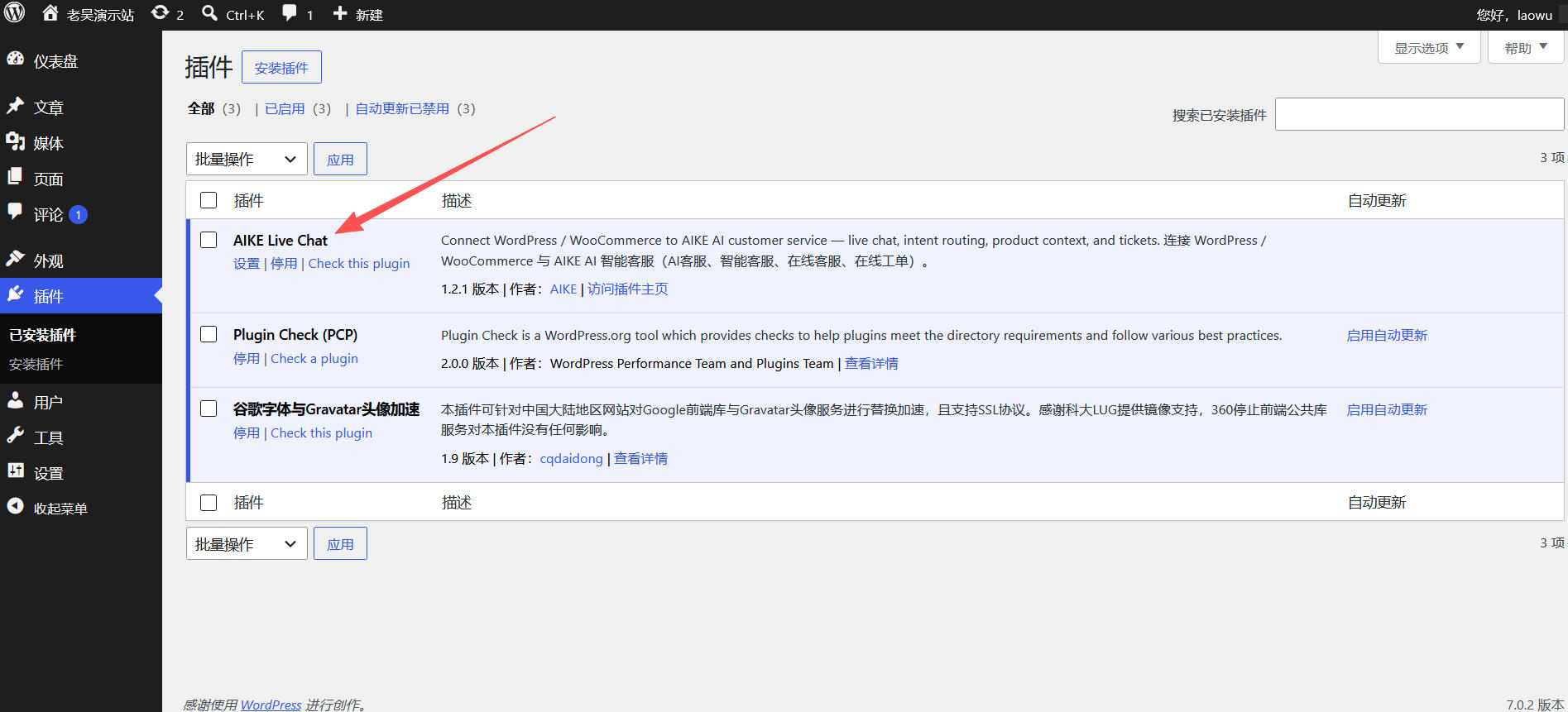Click the home icon for 老吴演示站
This screenshot has height=712, width=1568.
(50, 13)
